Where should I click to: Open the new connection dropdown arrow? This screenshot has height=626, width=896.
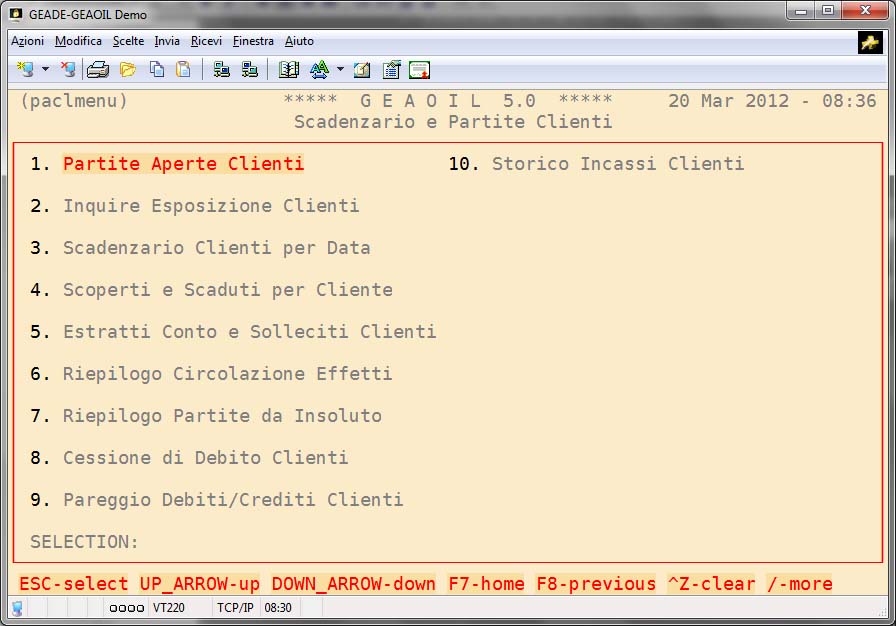pos(45,70)
